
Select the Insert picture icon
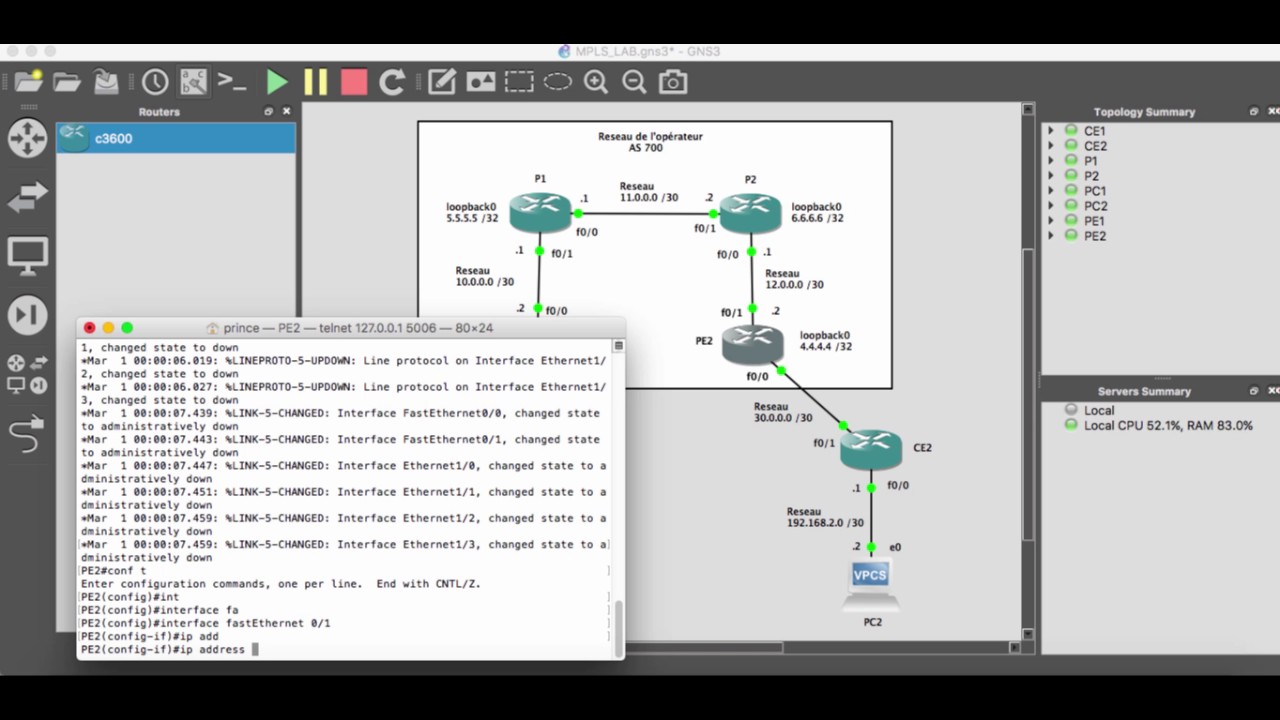(481, 82)
